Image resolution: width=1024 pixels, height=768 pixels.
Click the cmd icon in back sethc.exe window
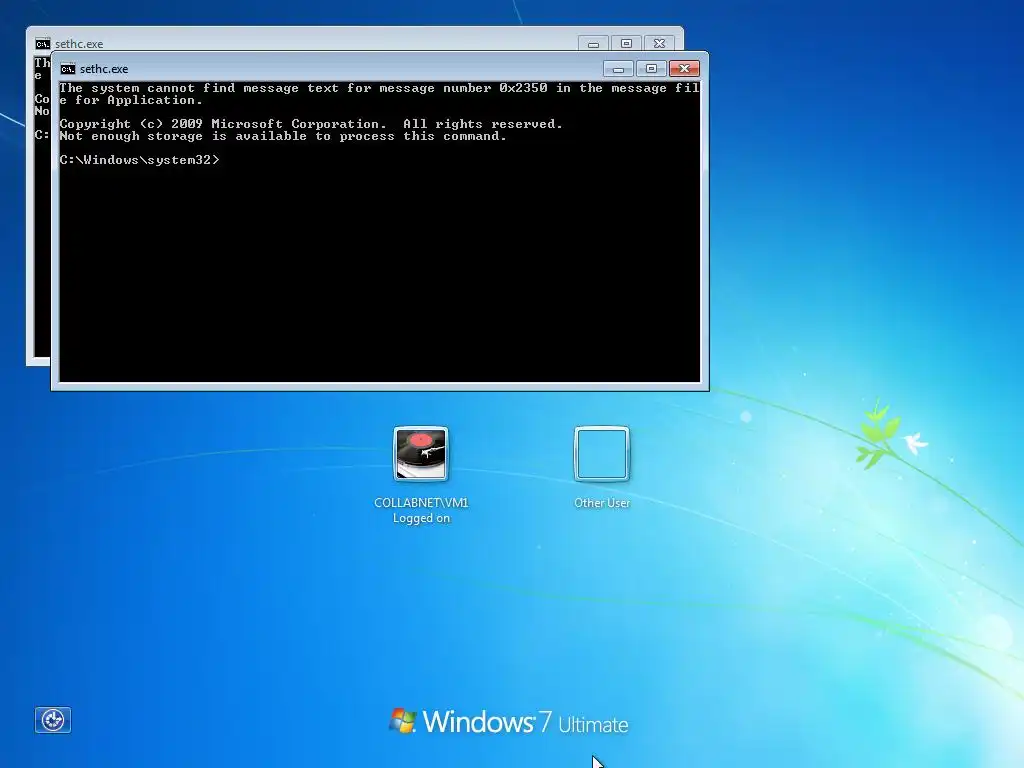tap(42, 44)
